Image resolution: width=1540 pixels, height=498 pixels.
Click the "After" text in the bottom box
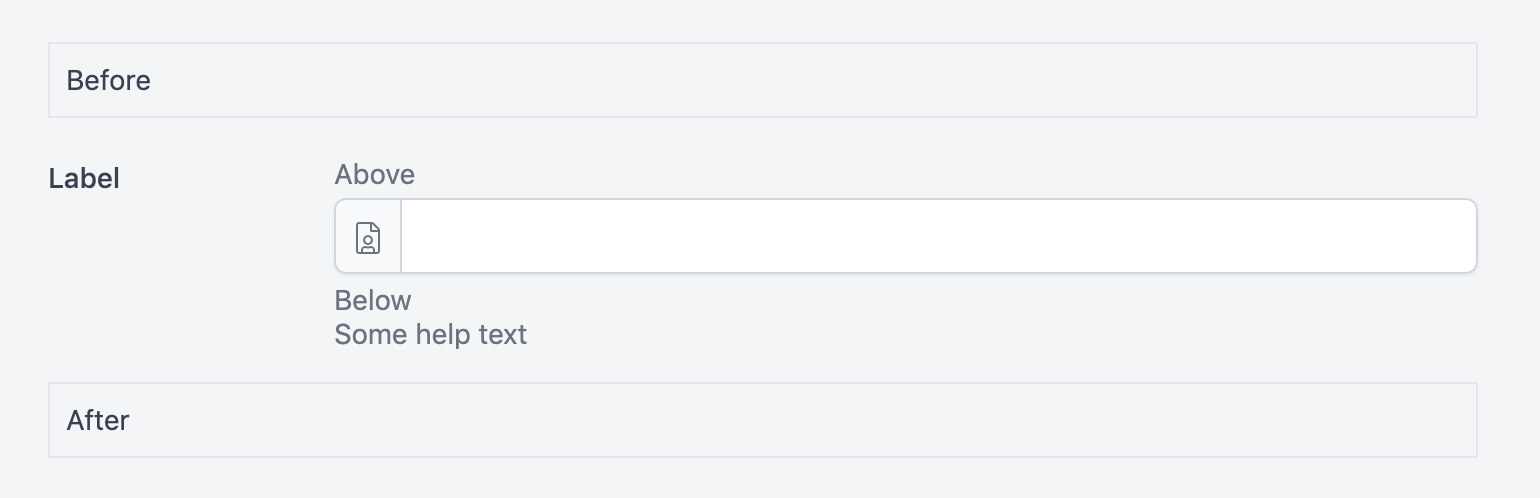98,420
